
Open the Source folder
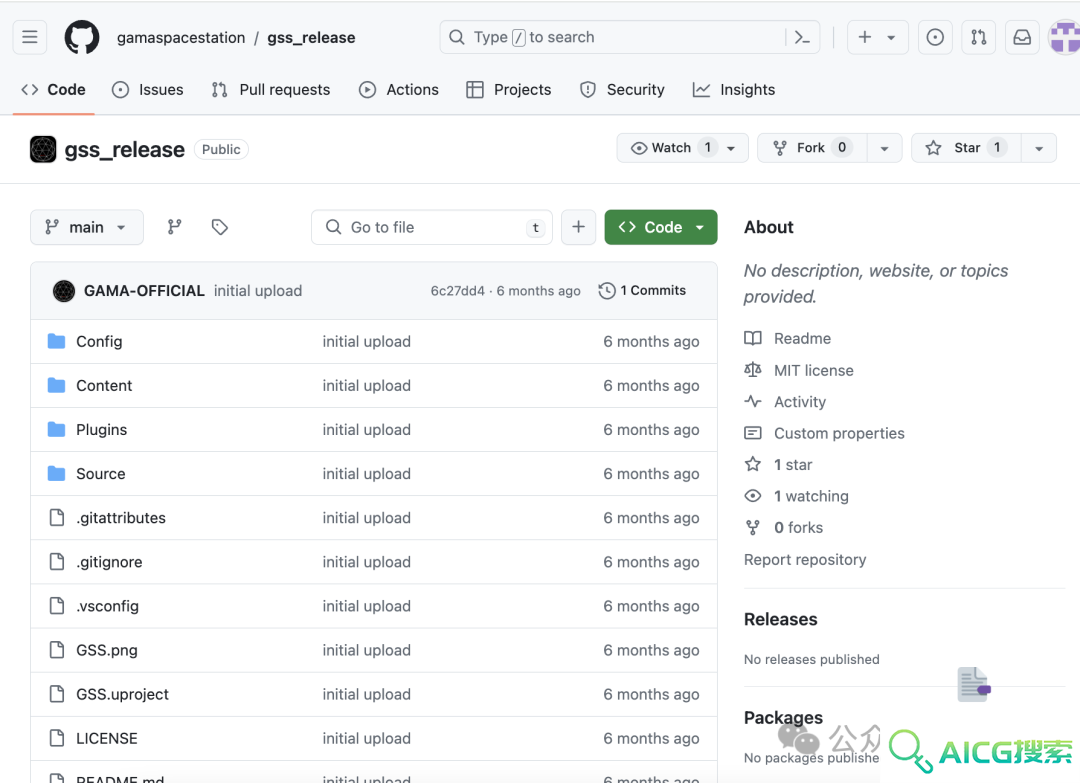[x=101, y=474]
